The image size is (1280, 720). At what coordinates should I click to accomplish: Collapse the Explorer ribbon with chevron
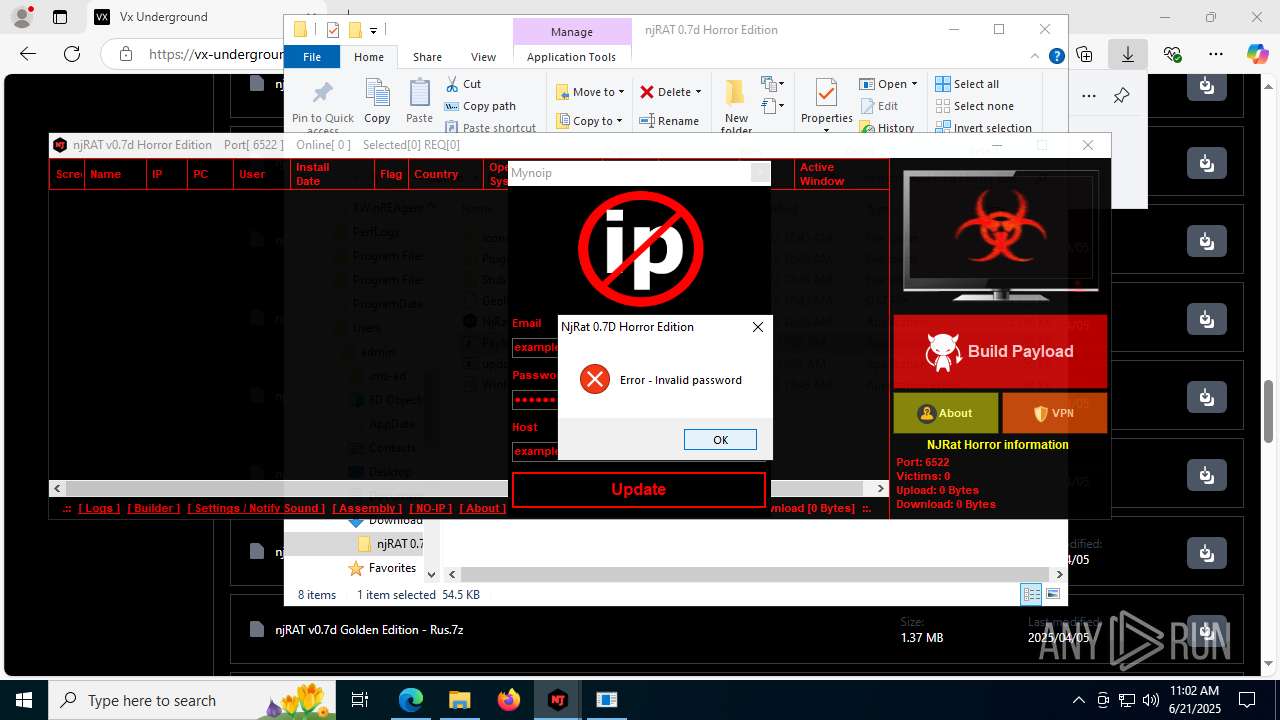[1037, 57]
